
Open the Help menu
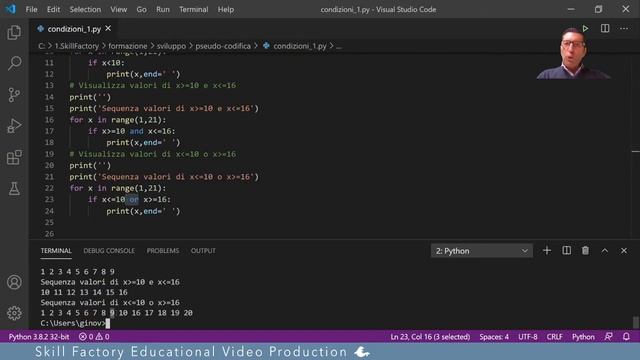pyautogui.click(x=226, y=9)
